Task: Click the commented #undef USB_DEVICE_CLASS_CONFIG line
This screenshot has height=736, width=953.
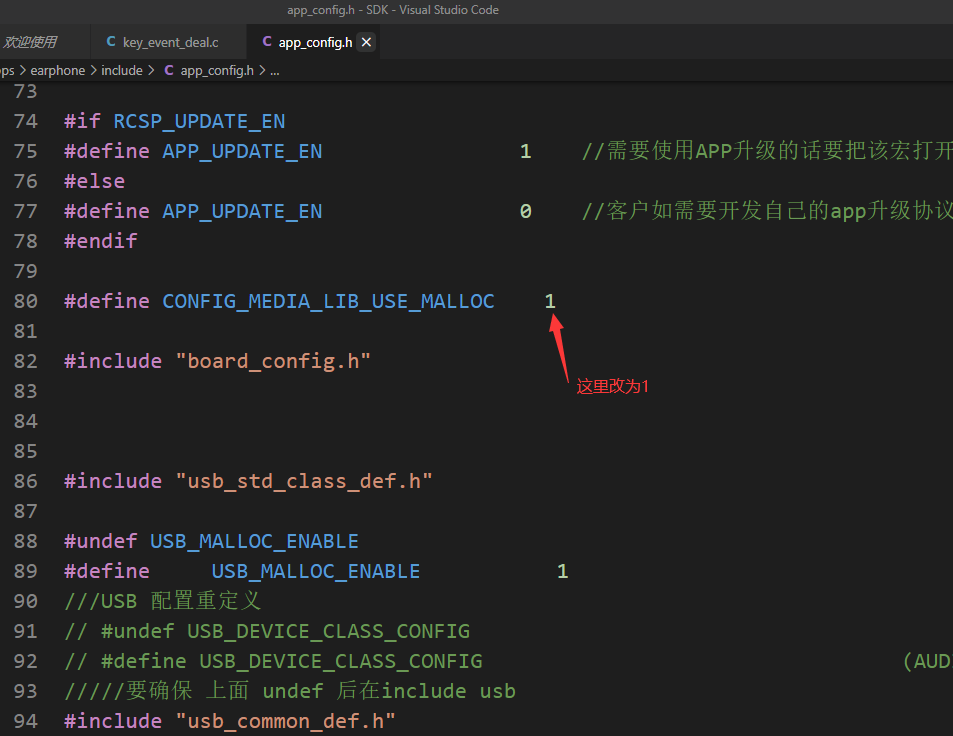Action: 267,631
